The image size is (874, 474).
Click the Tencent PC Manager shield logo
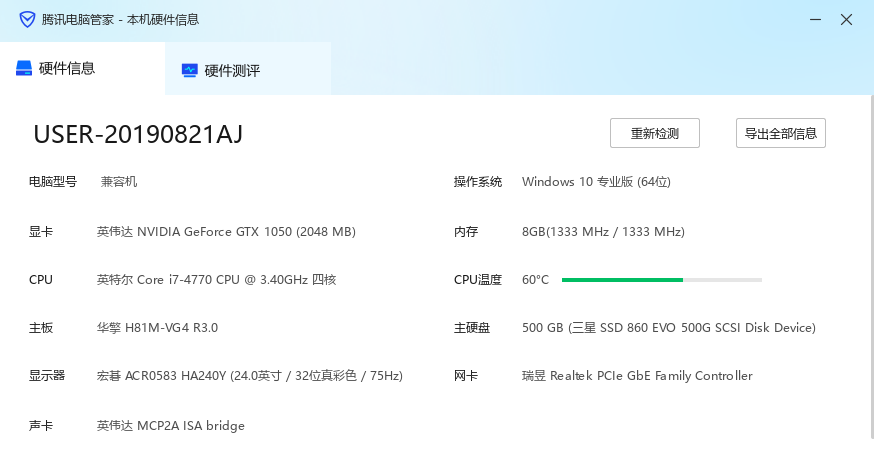click(x=27, y=20)
